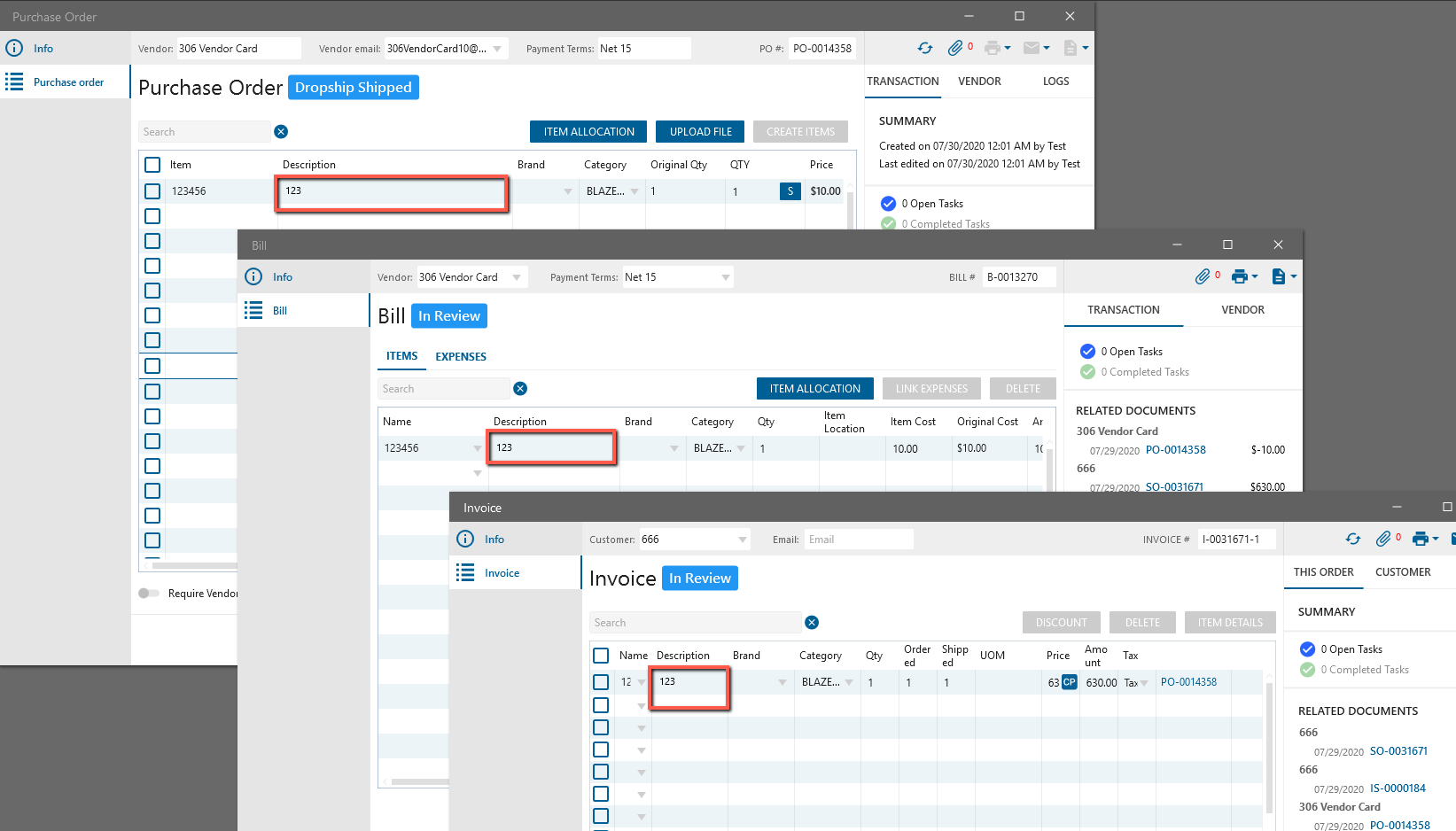Viewport: 1456px width, 831px height.
Task: Click UPLOAD FILE in the Purchase Order window
Action: [701, 132]
